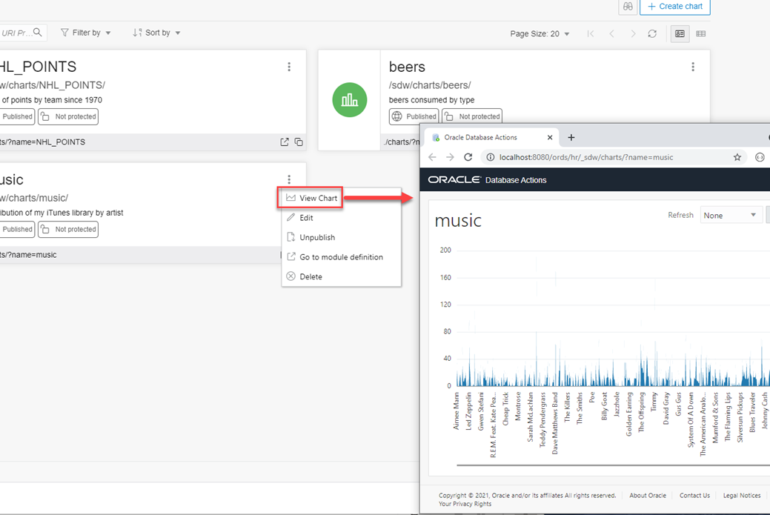Copy the NHL_POINTS chart URL

click(299, 142)
